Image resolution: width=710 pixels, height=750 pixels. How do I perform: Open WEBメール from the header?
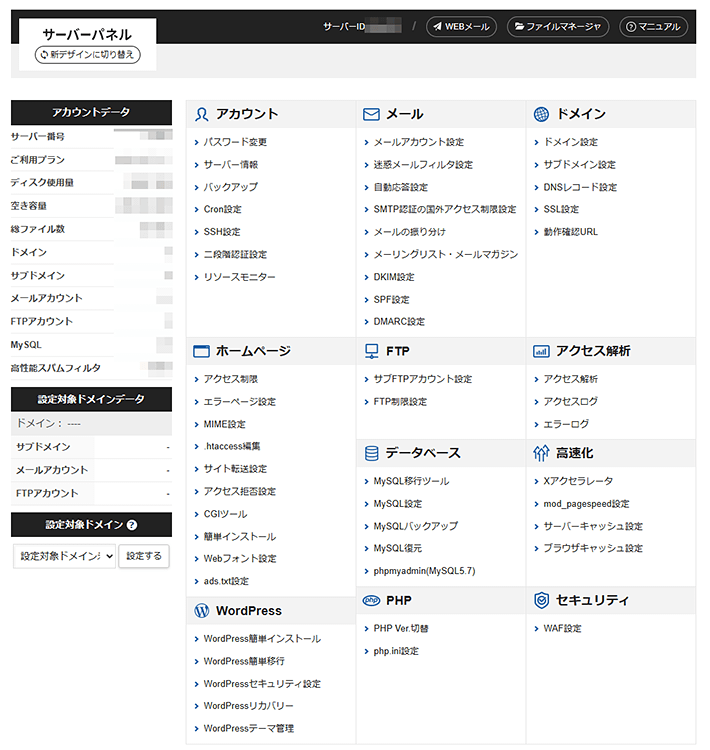pyautogui.click(x=461, y=27)
